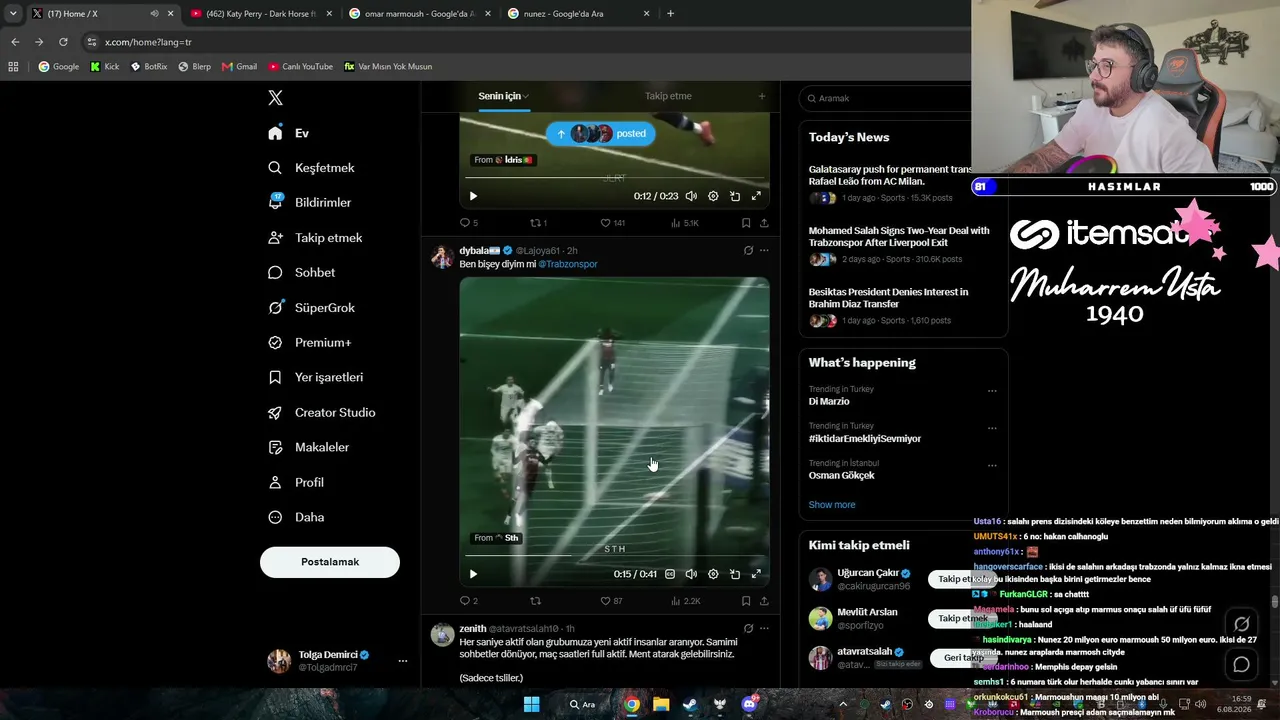Toggle captions on the Sth video

click(670, 574)
